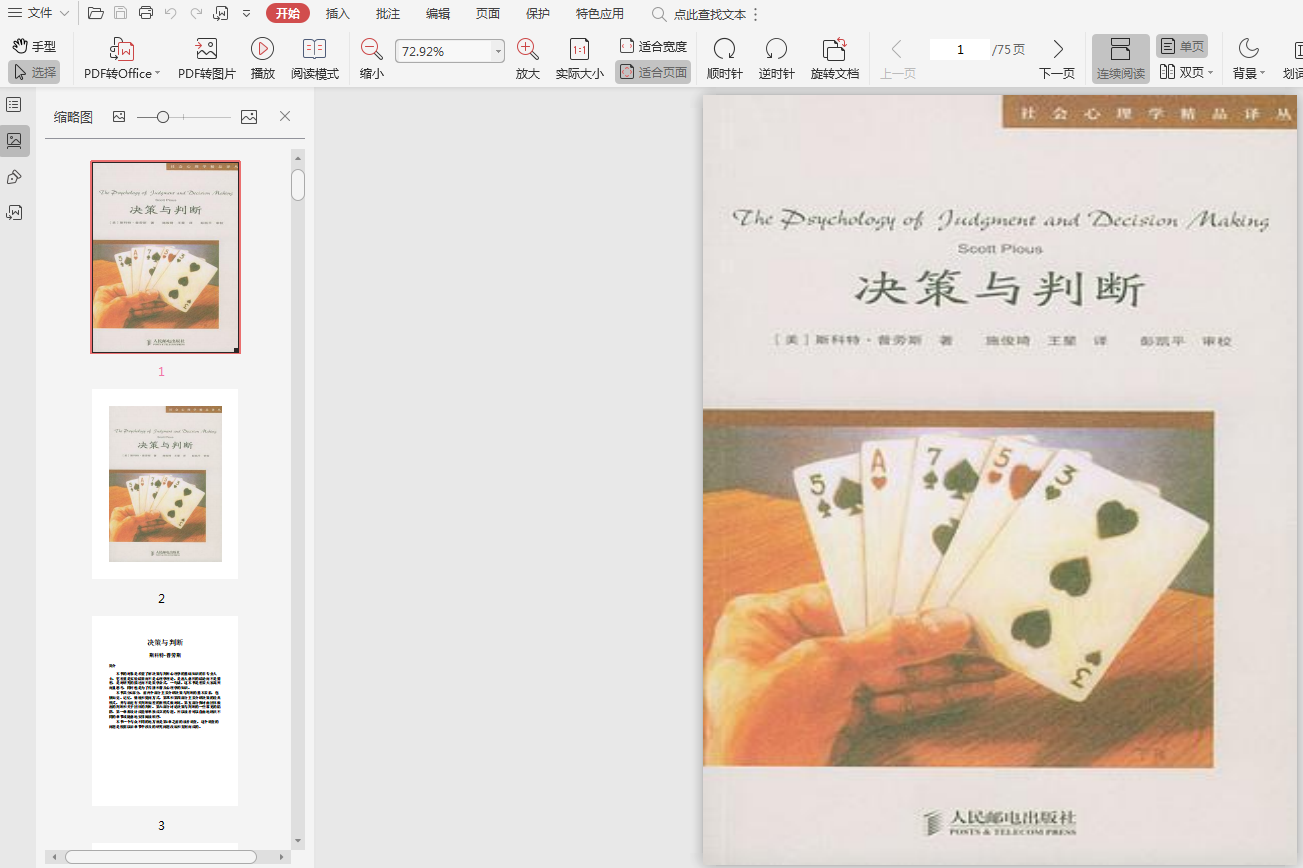Go to 上一页 previous page
This screenshot has height=868, width=1303.
pyautogui.click(x=897, y=59)
